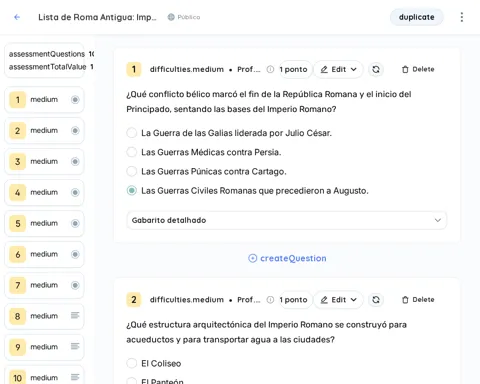Jump to question 8 in the sidebar
This screenshot has width=480, height=384.
coord(44,316)
